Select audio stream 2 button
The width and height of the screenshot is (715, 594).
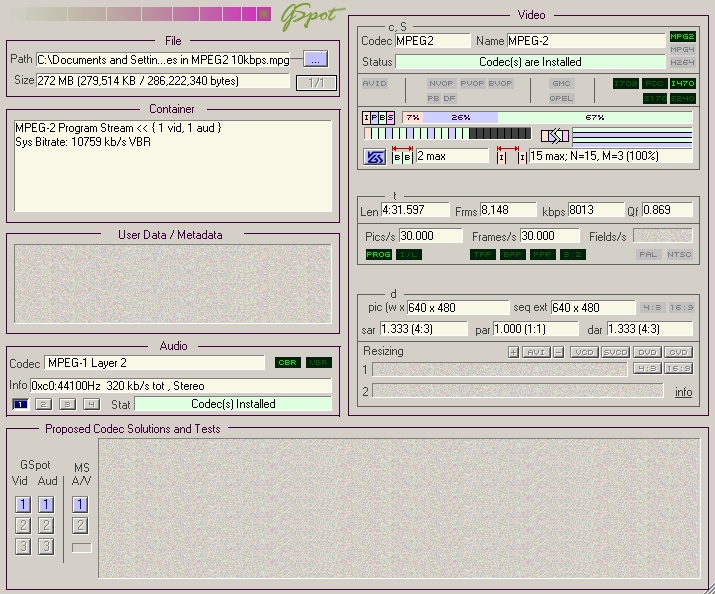click(44, 404)
